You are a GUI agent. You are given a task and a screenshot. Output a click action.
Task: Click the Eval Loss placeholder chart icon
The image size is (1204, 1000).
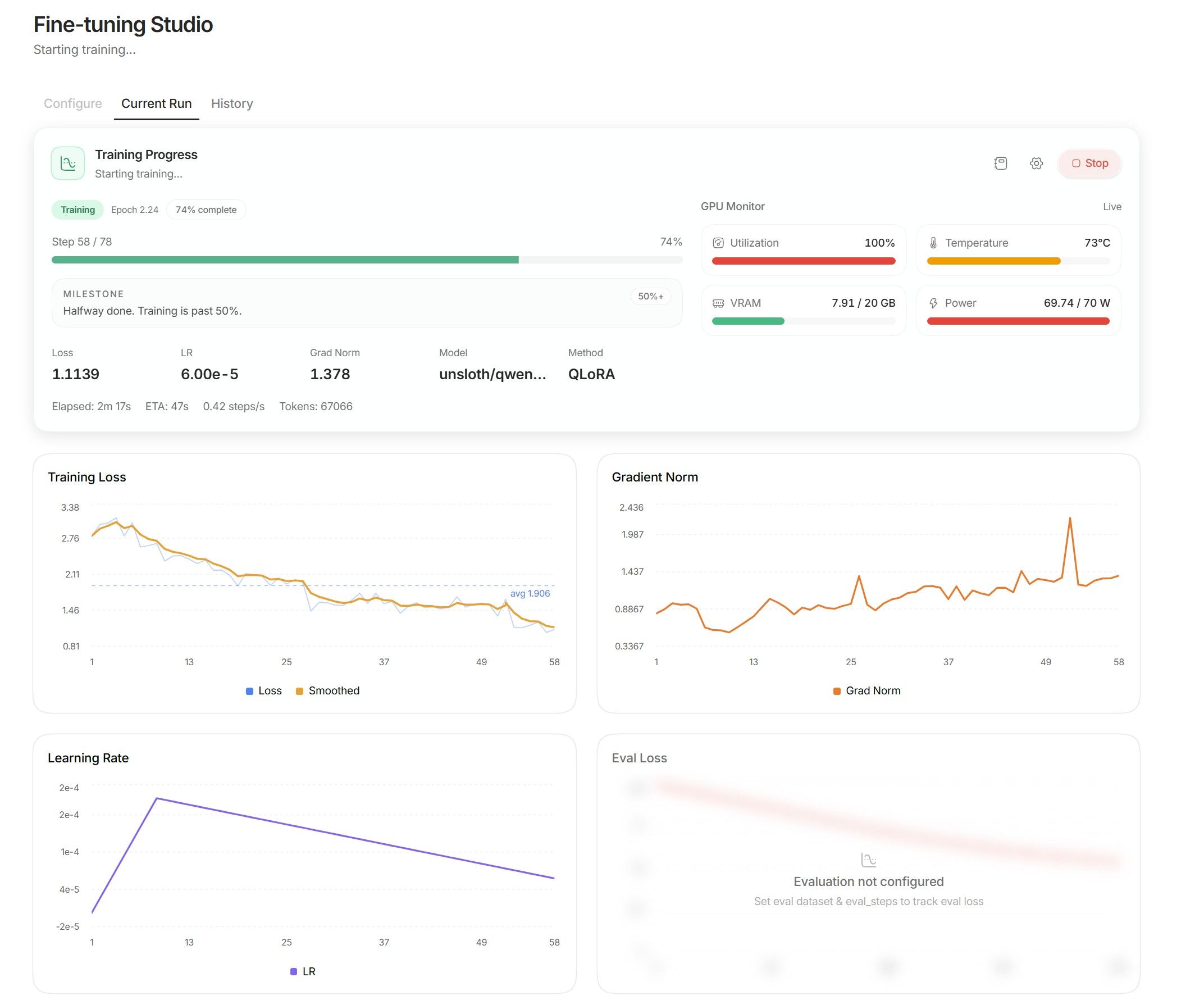(x=869, y=860)
